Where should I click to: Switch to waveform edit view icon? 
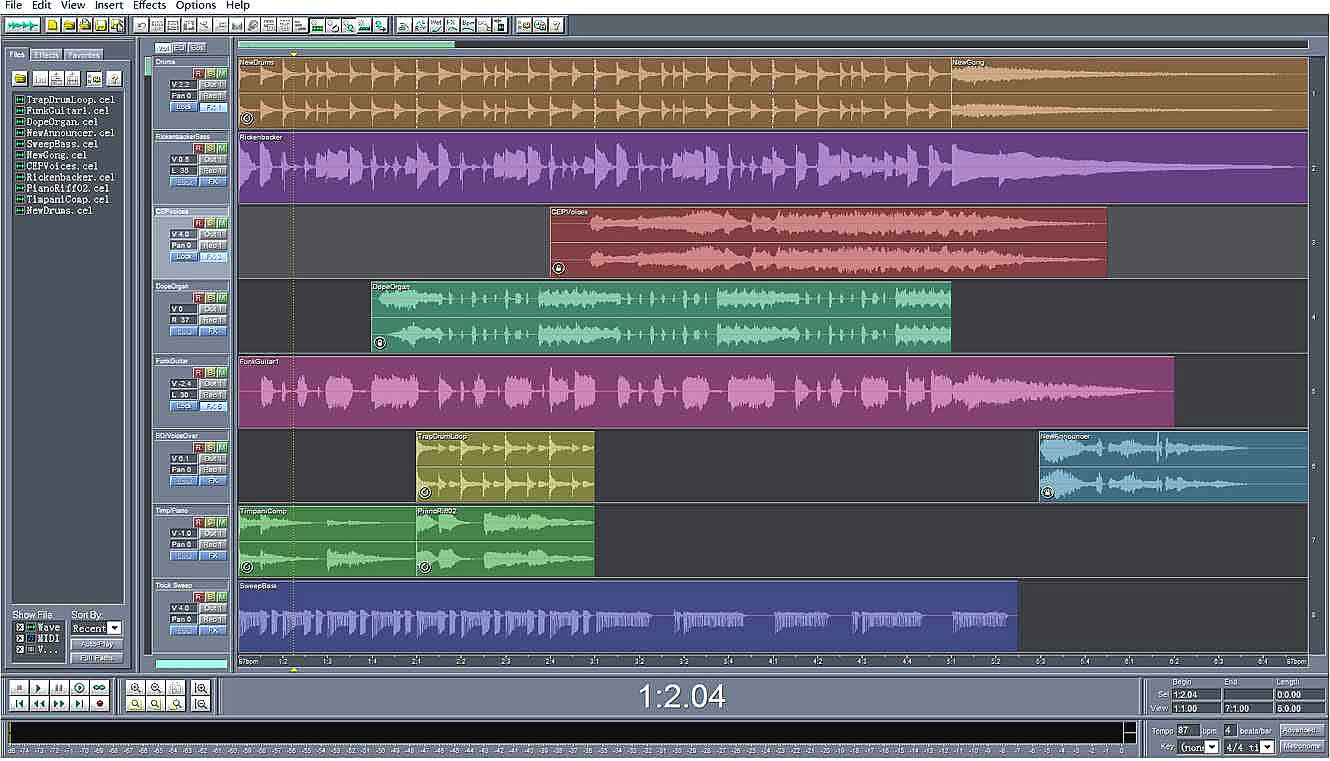22,25
